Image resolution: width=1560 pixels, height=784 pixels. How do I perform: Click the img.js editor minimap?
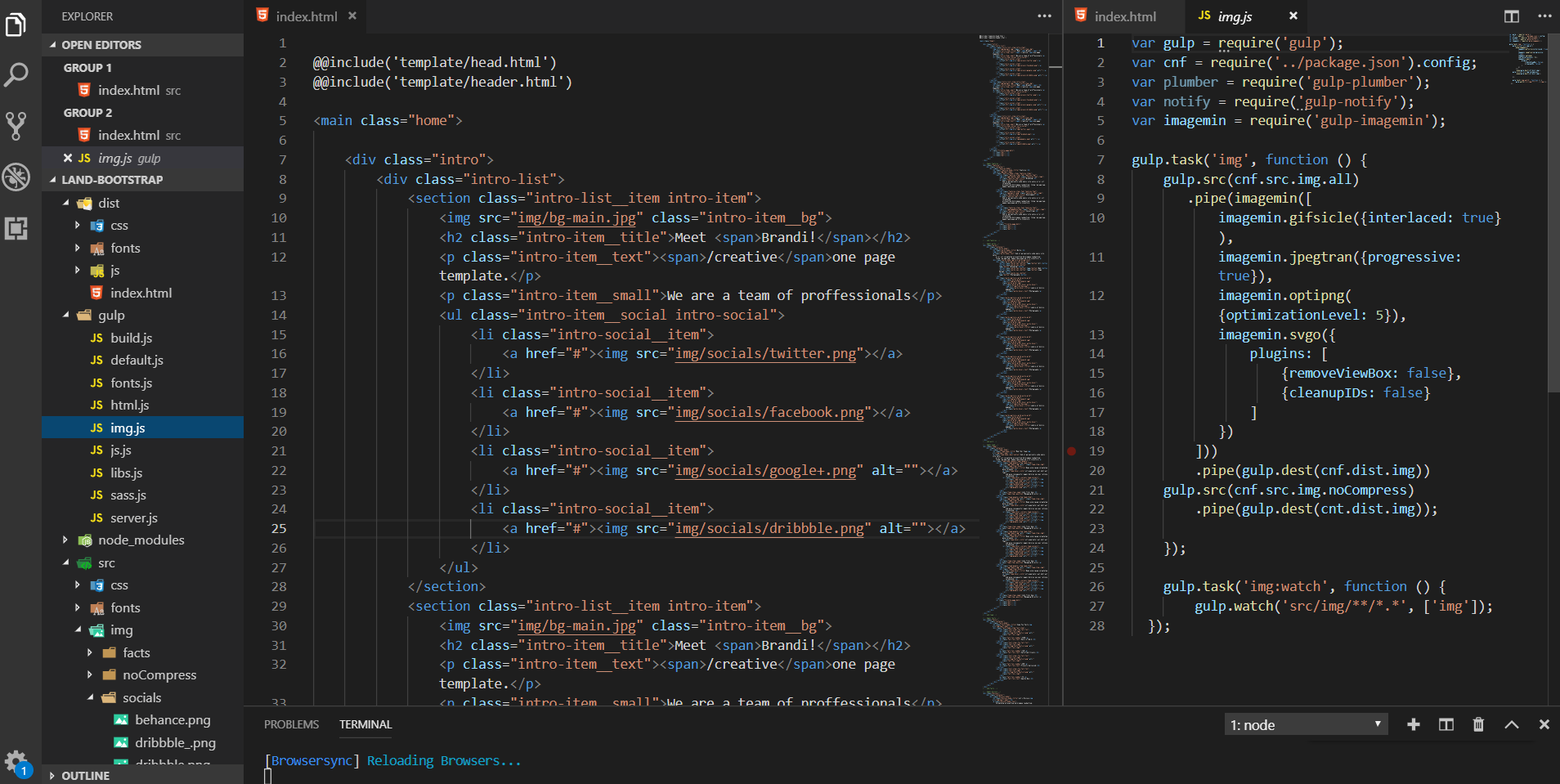pos(1526,59)
